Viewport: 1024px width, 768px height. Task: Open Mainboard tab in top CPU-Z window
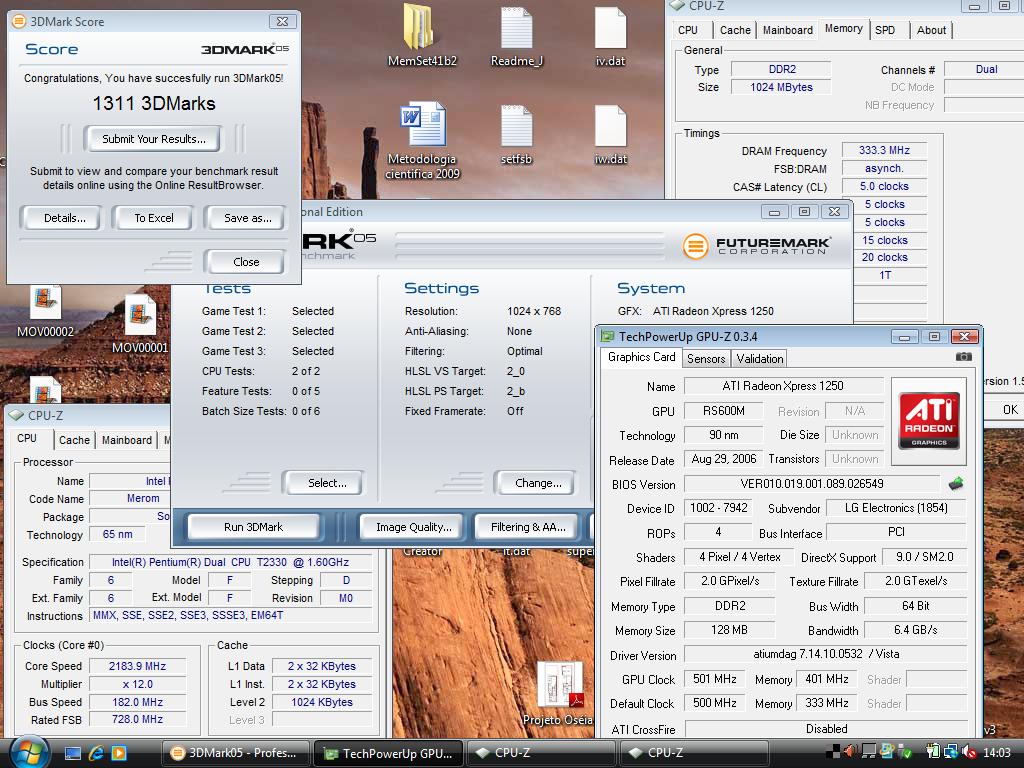point(788,30)
